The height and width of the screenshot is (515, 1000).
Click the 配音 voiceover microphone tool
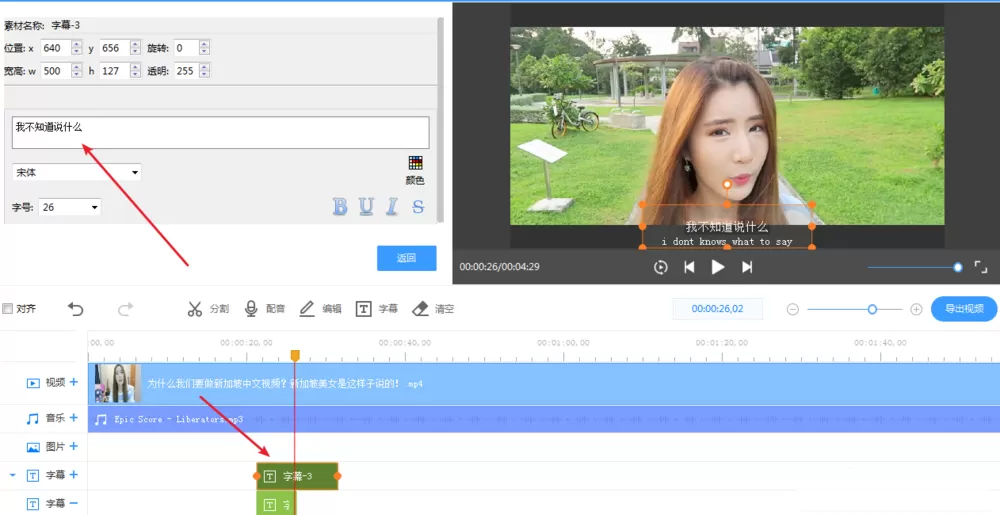[x=265, y=308]
